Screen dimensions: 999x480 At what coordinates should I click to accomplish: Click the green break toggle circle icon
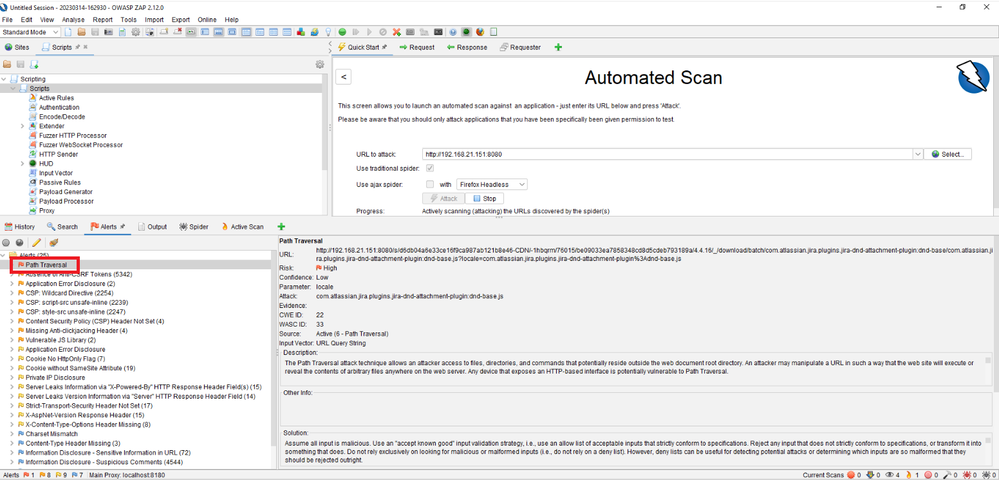click(342, 32)
